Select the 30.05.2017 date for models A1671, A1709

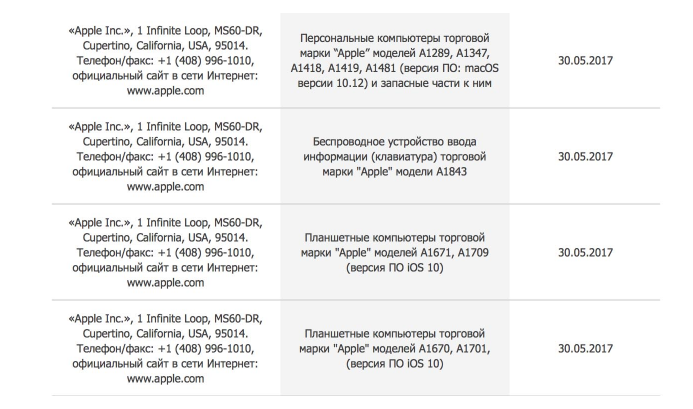click(x=585, y=252)
